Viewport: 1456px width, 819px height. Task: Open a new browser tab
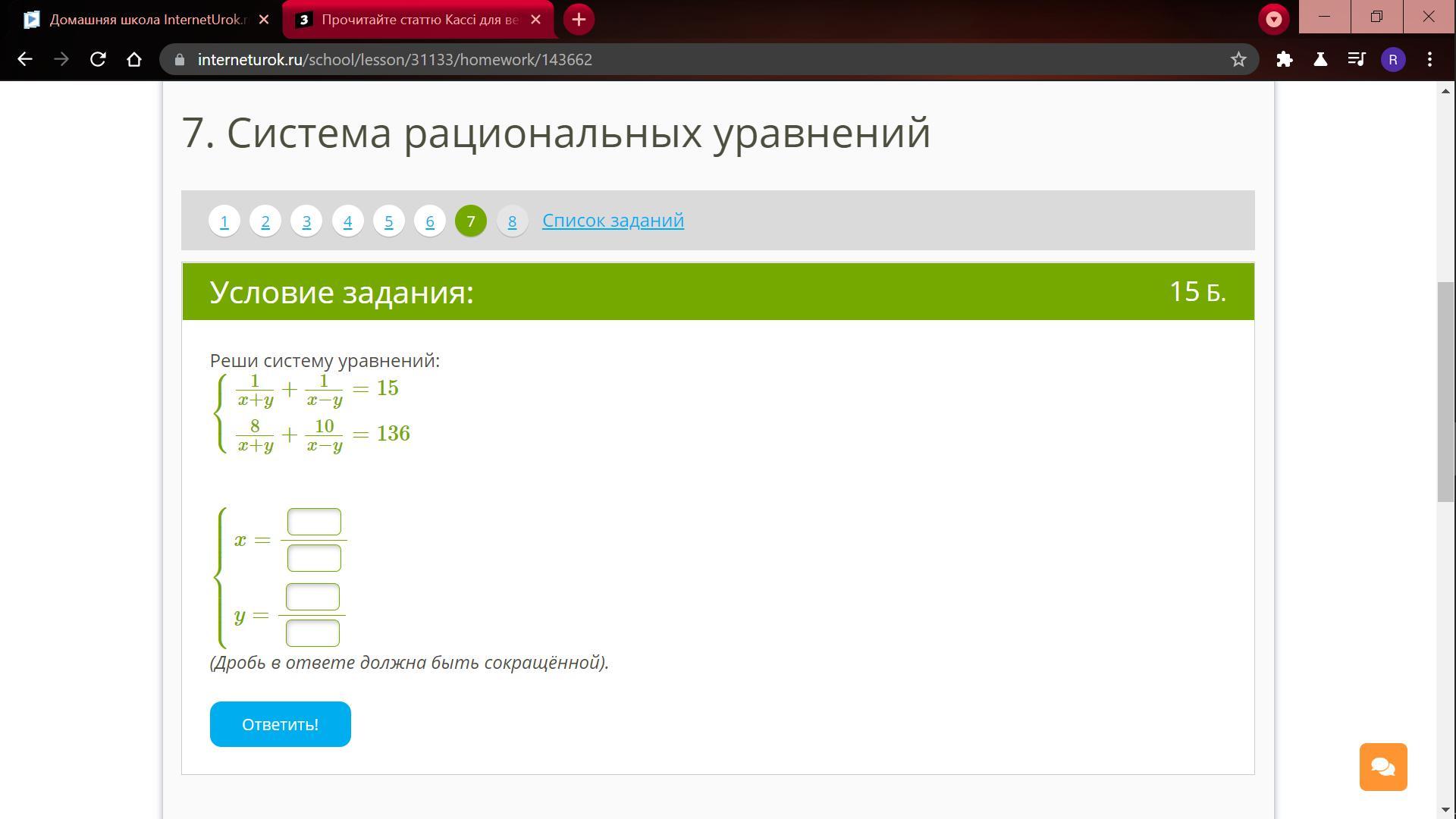(x=579, y=20)
